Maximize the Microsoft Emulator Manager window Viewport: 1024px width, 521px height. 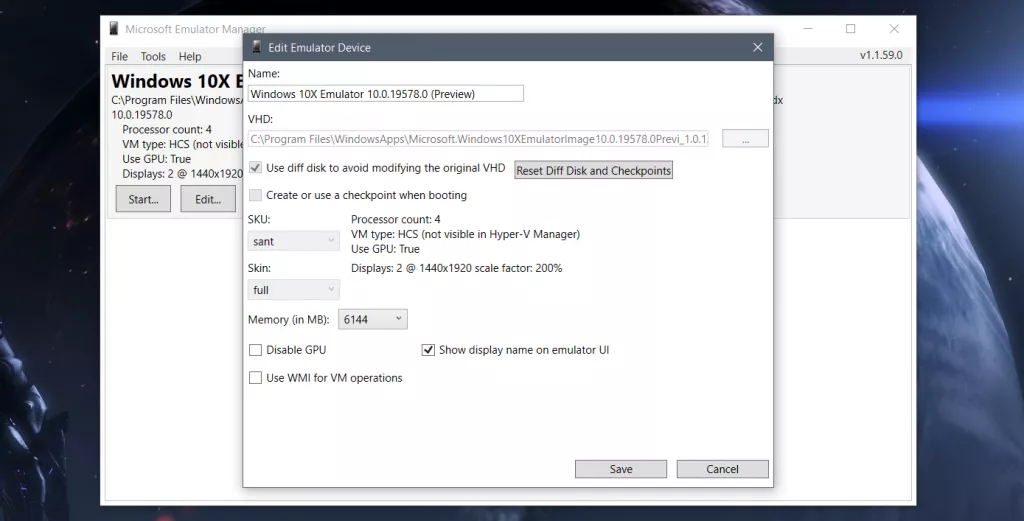tap(850, 29)
